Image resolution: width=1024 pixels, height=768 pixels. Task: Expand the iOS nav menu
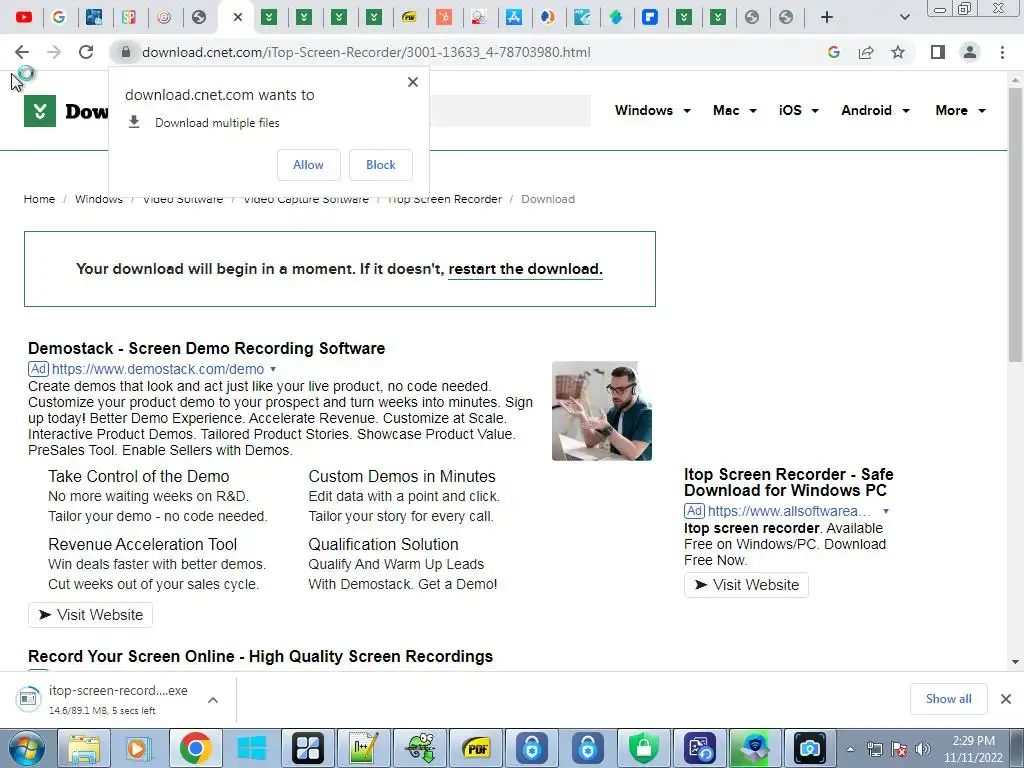(798, 110)
